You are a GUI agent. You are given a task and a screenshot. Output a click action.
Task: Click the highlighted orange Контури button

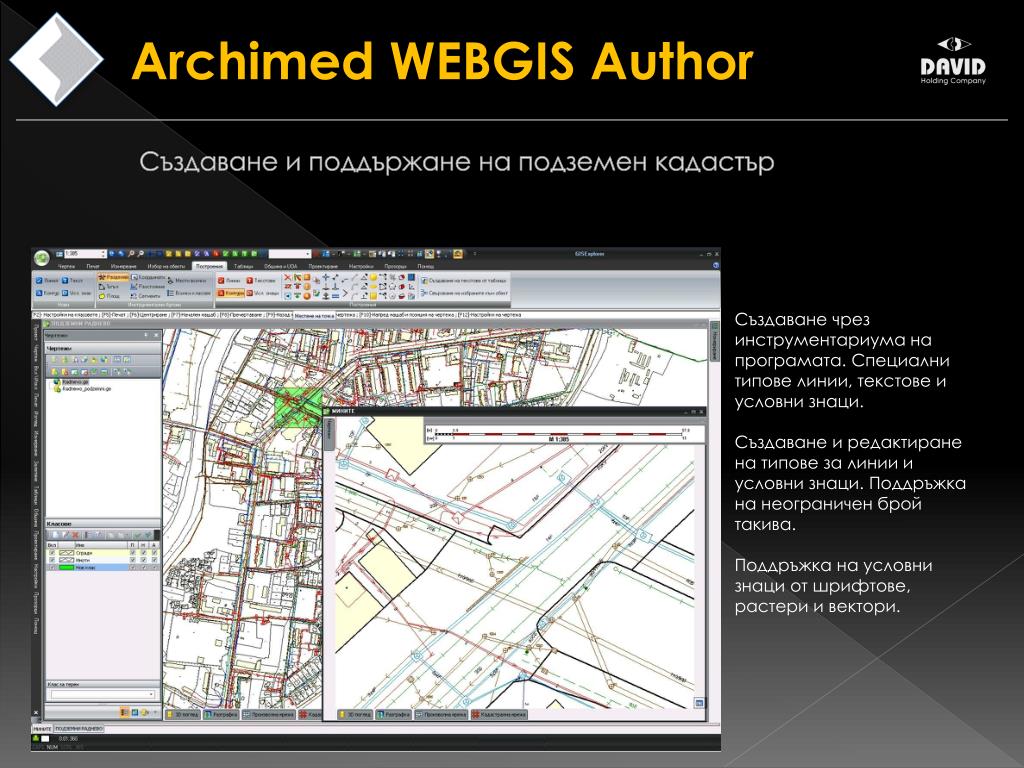click(231, 293)
